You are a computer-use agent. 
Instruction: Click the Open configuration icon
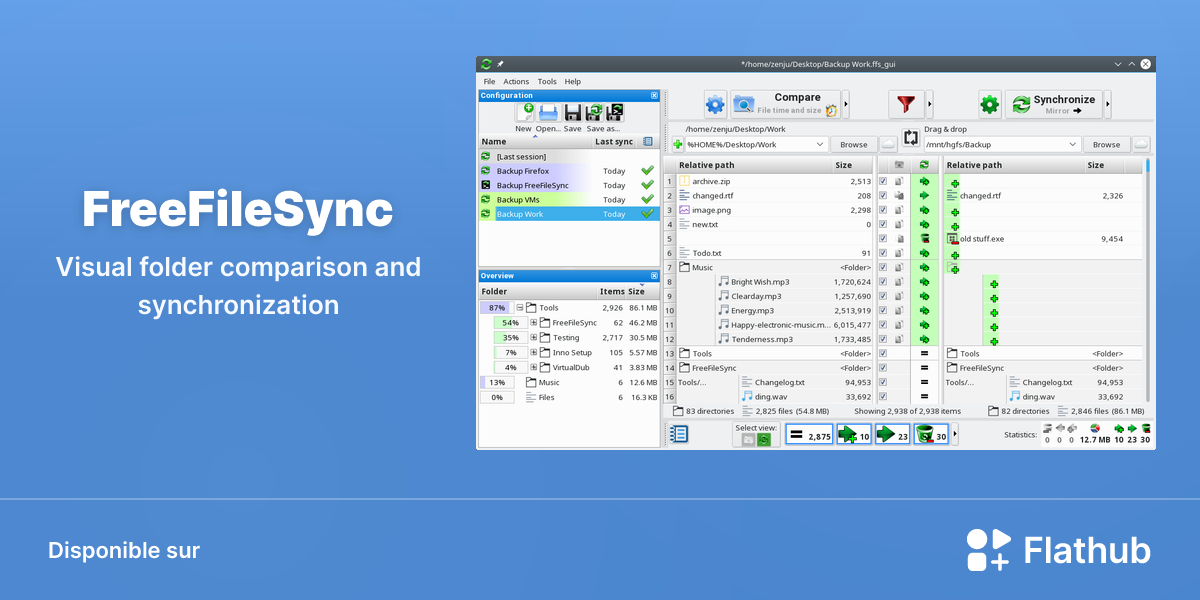tap(548, 113)
